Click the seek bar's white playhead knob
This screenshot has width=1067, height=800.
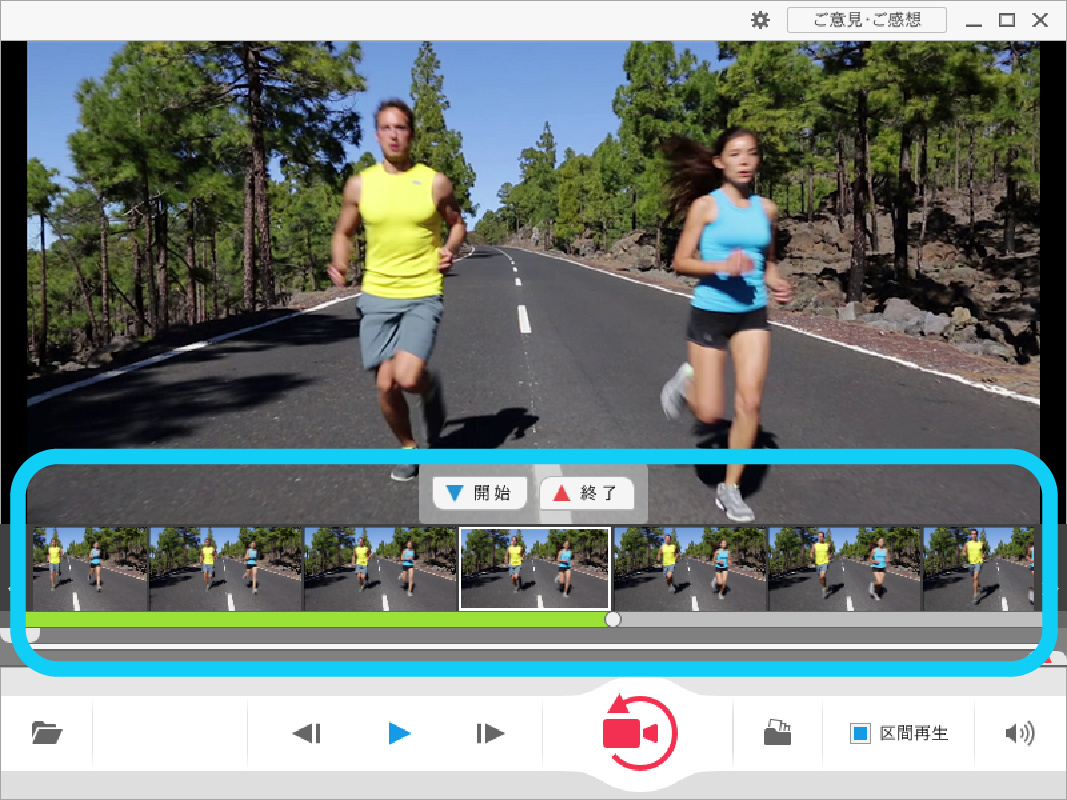(x=613, y=620)
